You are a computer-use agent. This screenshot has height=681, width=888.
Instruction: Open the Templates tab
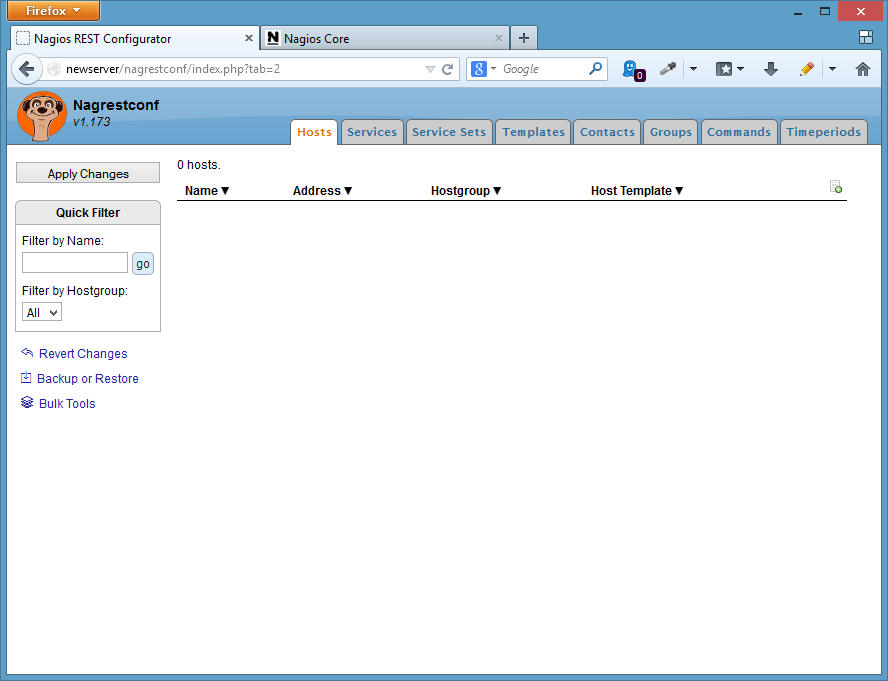[533, 132]
